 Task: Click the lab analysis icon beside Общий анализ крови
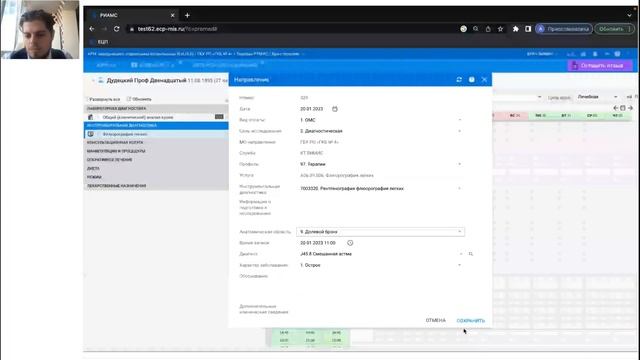tap(91, 117)
